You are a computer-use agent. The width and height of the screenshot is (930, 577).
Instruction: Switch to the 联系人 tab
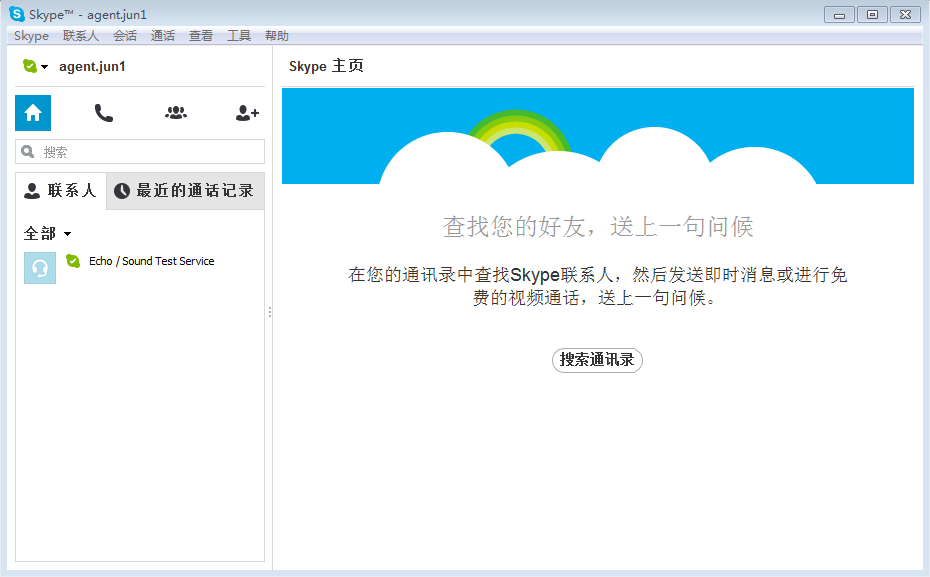click(60, 190)
